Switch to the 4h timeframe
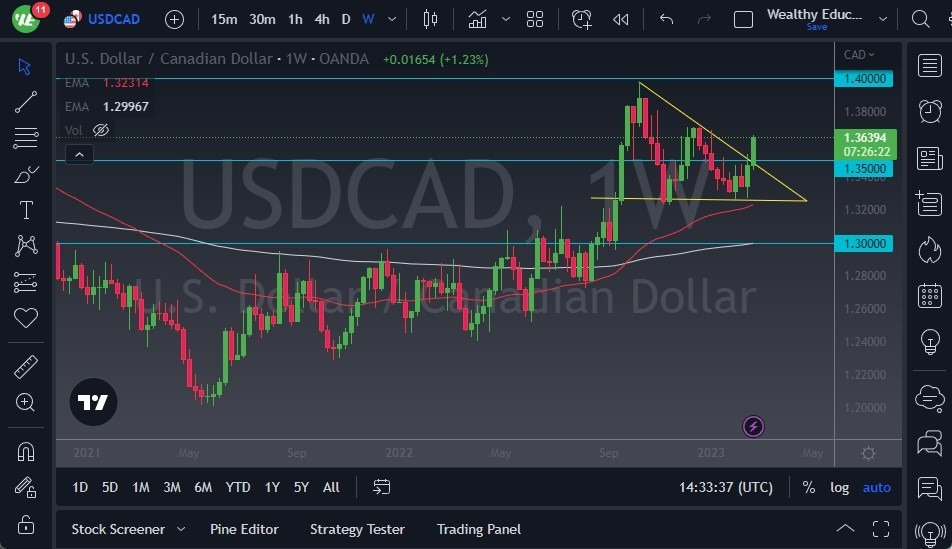This screenshot has height=549, width=952. 322,19
